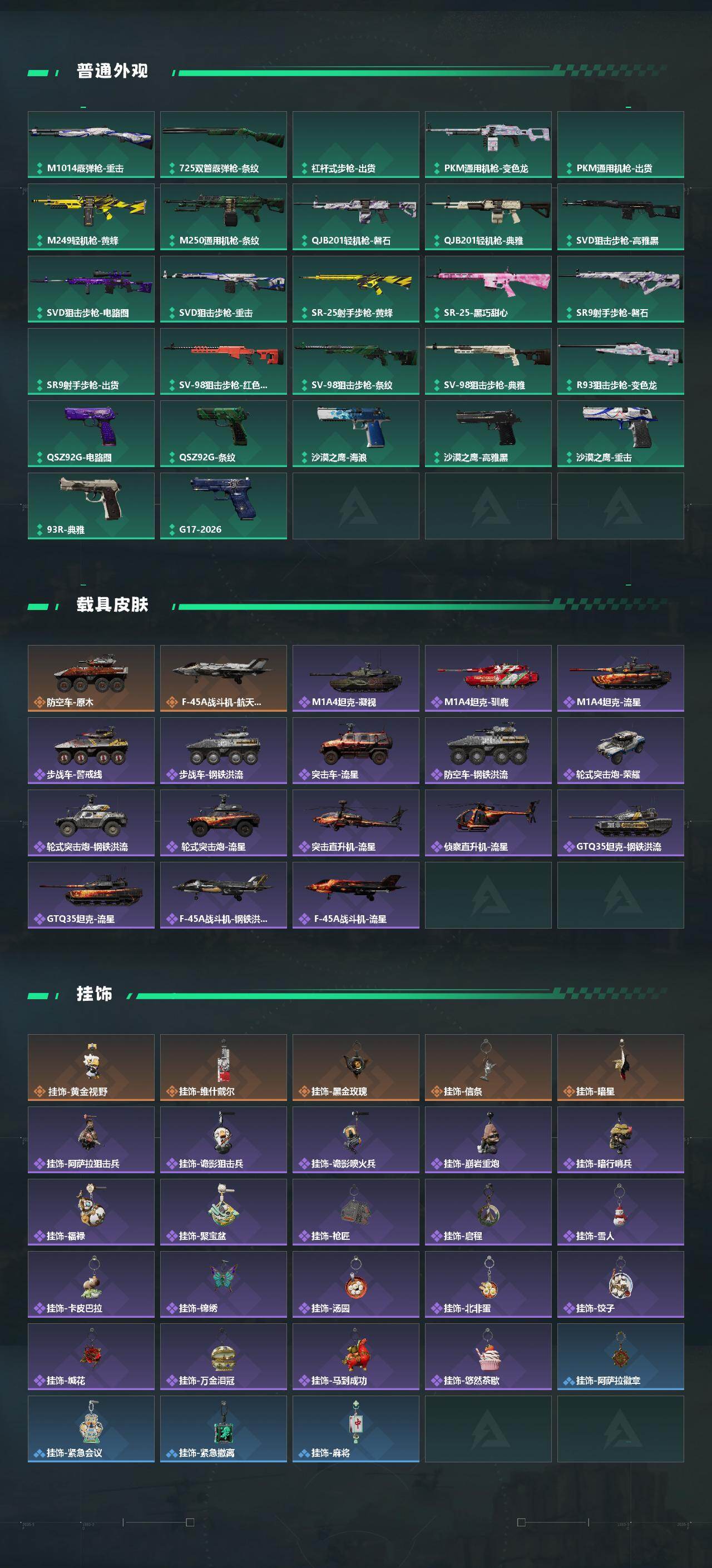Click the 挂饰-雪人 snowman charm
Image resolution: width=712 pixels, height=1568 pixels.
tap(620, 1212)
